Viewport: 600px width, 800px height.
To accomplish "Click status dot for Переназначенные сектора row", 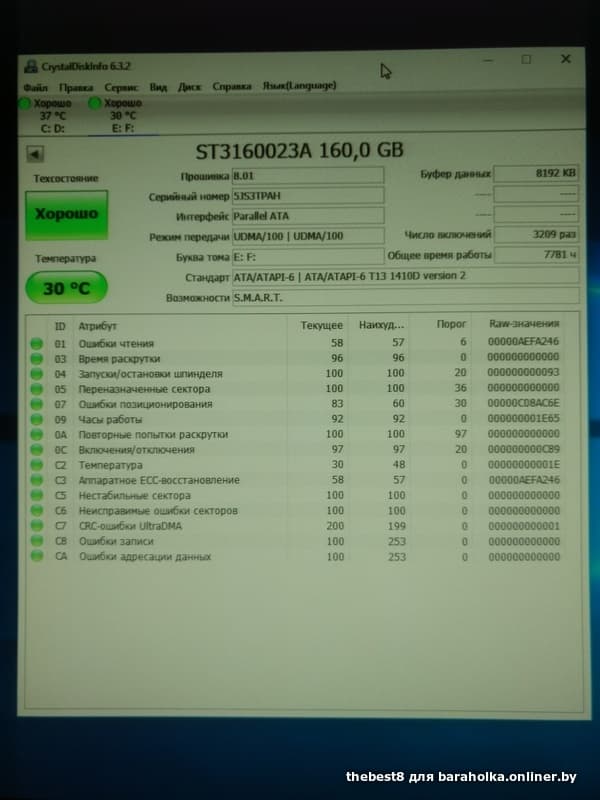I will (x=36, y=389).
